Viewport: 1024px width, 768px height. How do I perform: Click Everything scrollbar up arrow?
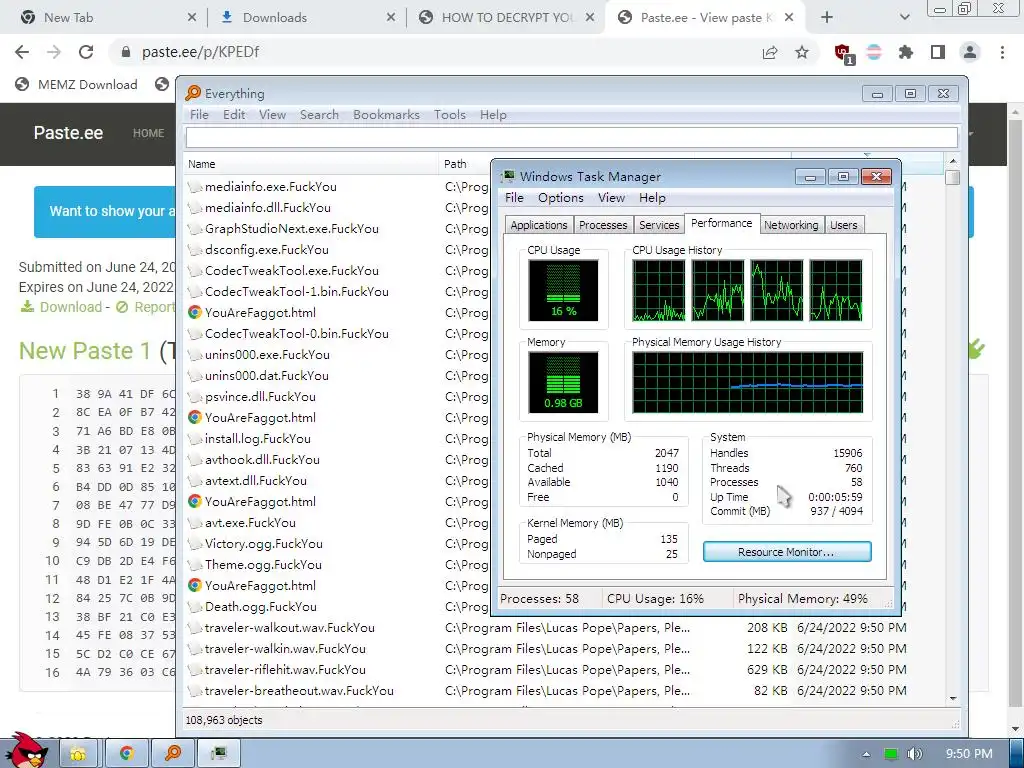pyautogui.click(x=953, y=161)
